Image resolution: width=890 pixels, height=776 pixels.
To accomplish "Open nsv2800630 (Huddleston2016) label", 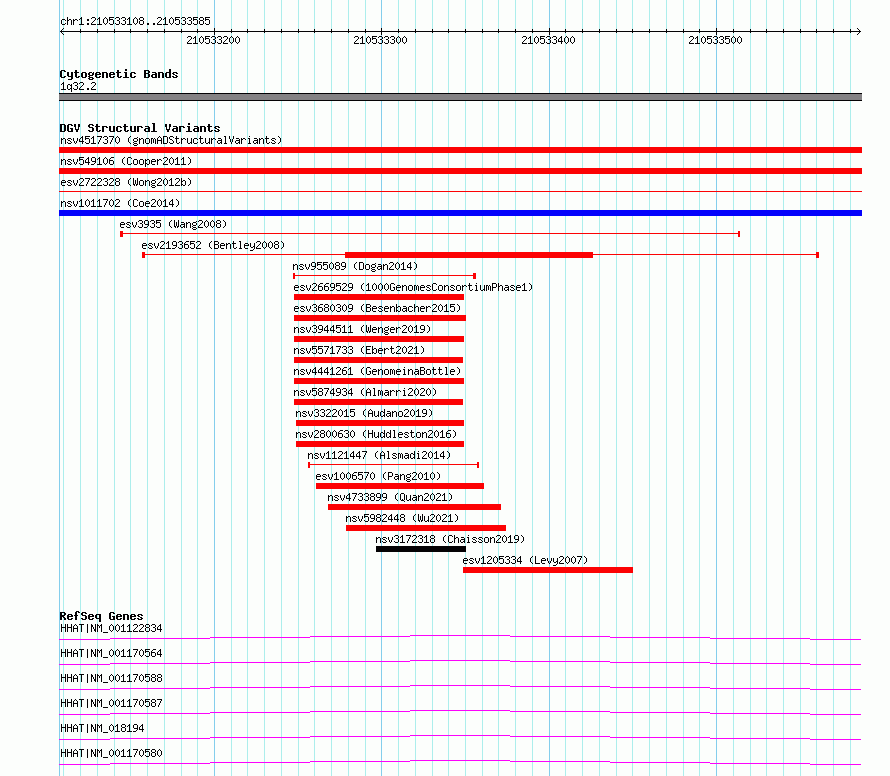I will pyautogui.click(x=376, y=434).
